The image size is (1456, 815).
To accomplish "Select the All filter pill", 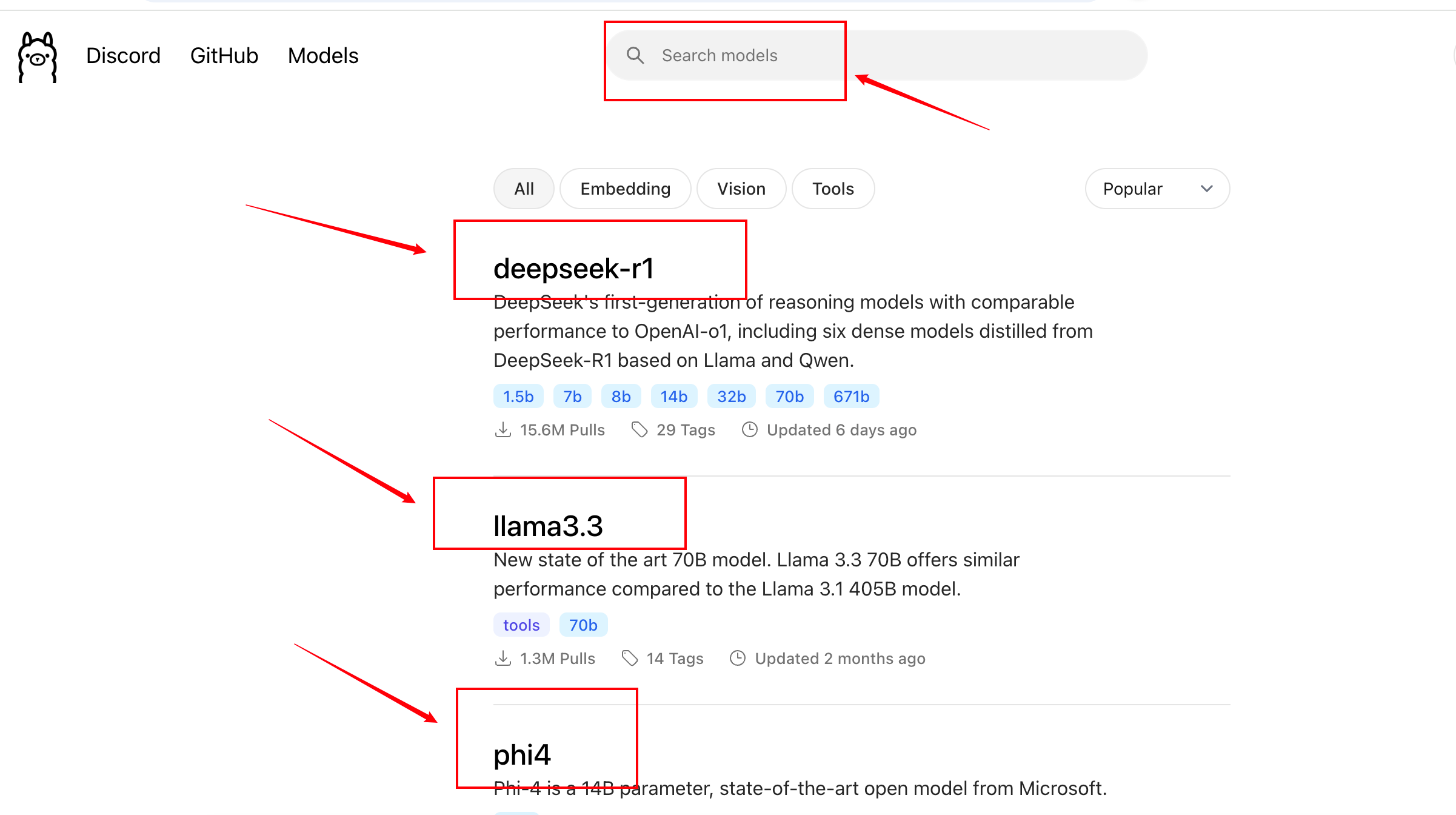I will [524, 189].
